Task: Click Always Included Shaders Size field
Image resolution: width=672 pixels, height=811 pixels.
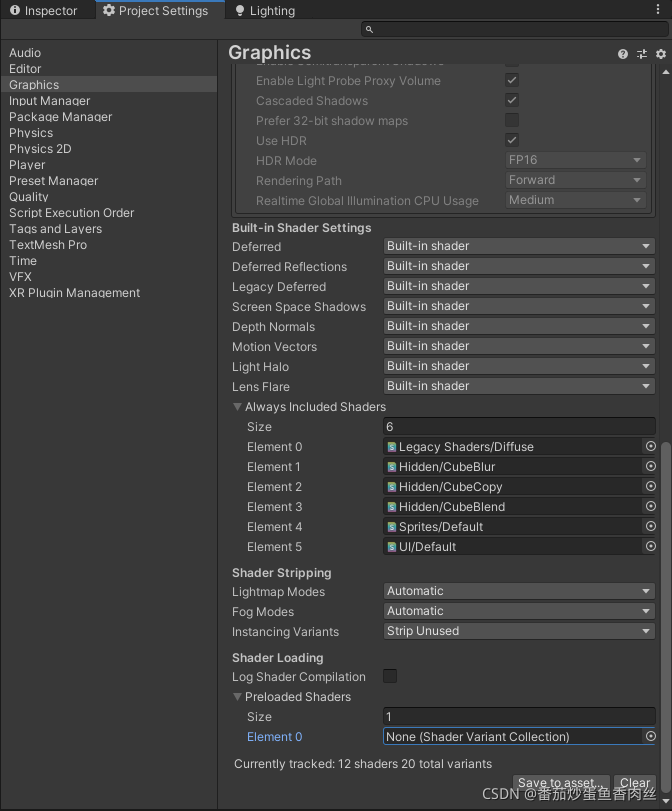Action: 519,427
